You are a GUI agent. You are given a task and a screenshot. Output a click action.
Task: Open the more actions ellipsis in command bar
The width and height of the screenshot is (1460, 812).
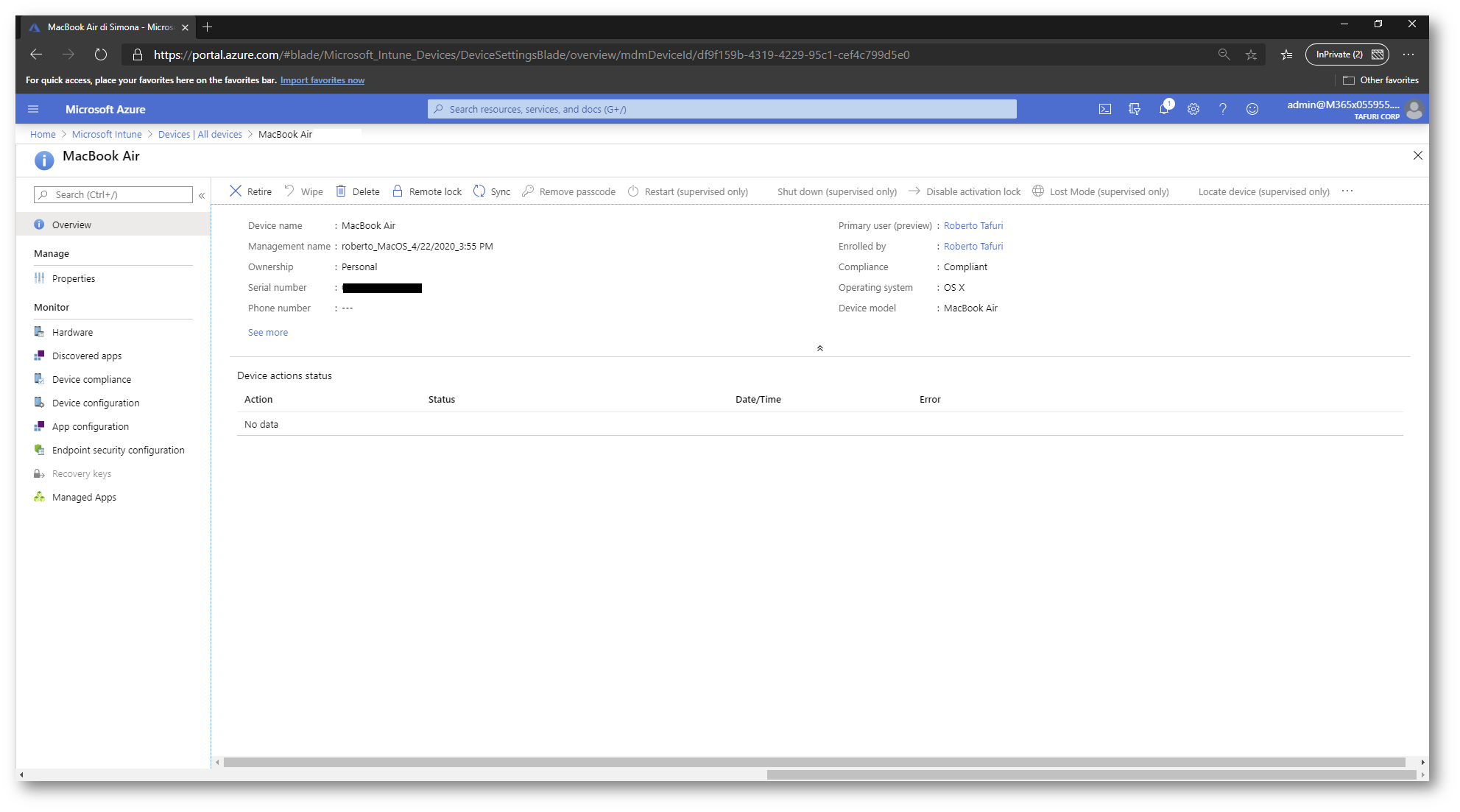pyautogui.click(x=1347, y=191)
